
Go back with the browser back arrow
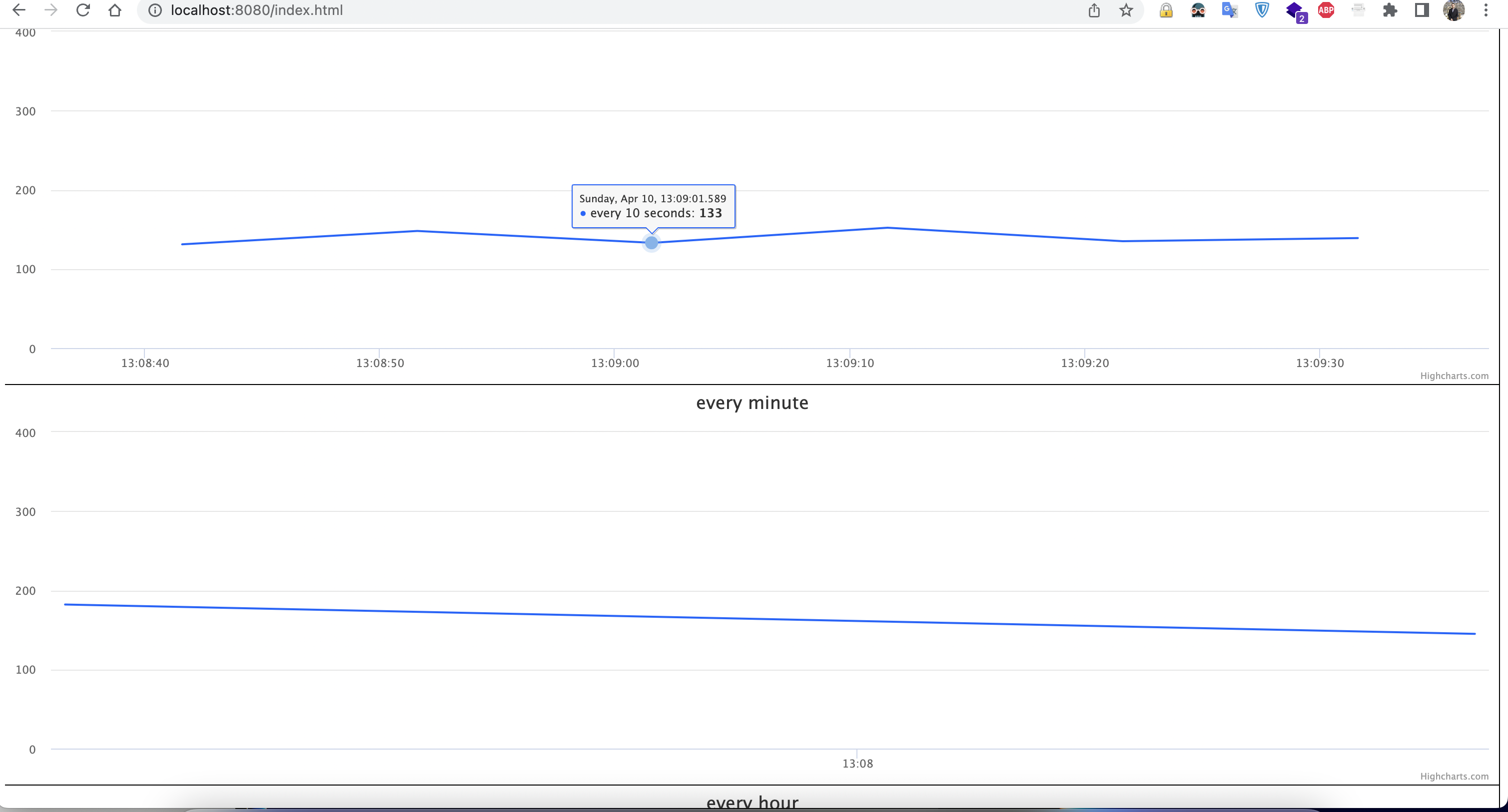(18, 10)
